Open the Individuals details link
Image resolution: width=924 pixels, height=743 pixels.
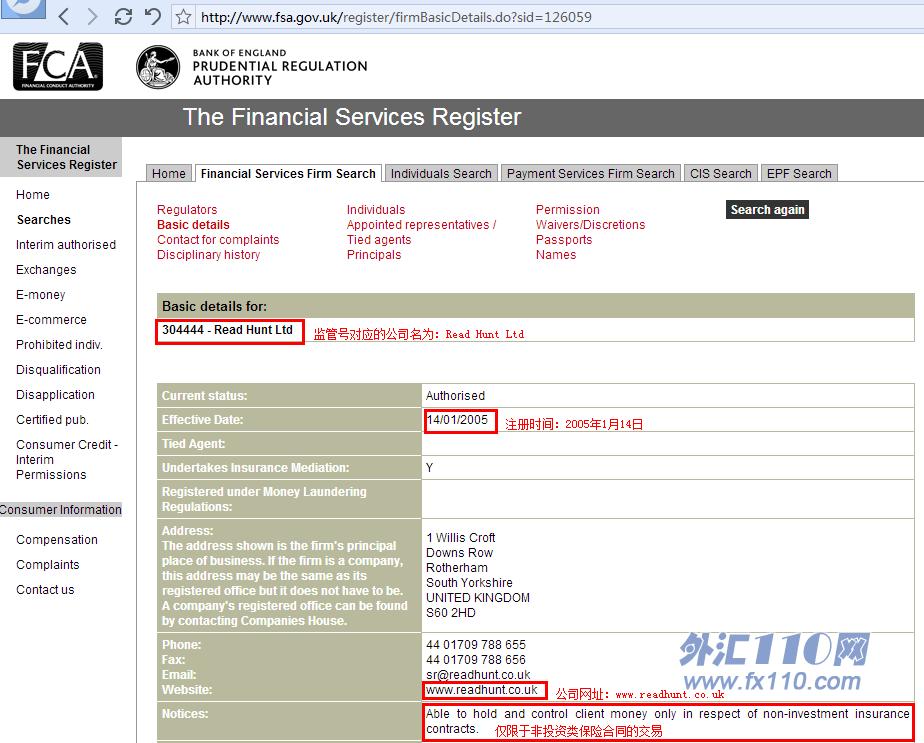[376, 210]
